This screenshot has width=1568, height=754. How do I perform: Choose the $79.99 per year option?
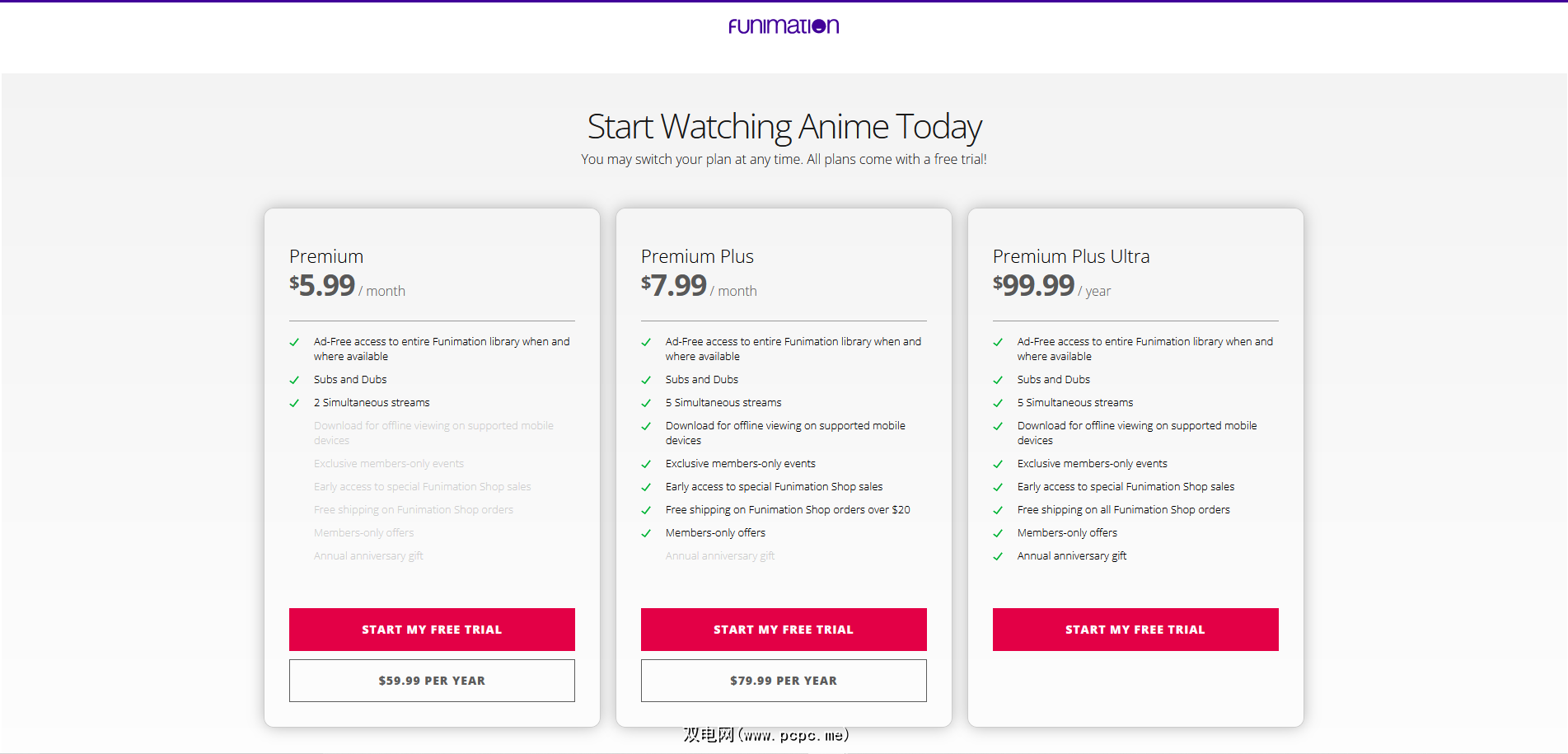coord(784,681)
